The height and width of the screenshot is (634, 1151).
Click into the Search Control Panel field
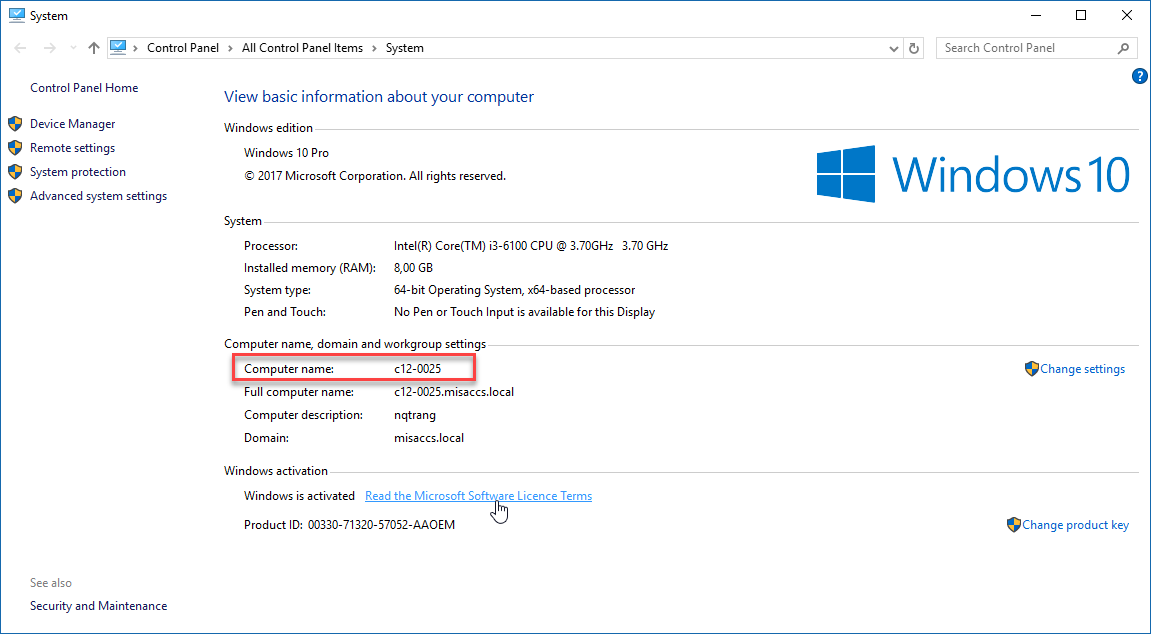point(1025,48)
